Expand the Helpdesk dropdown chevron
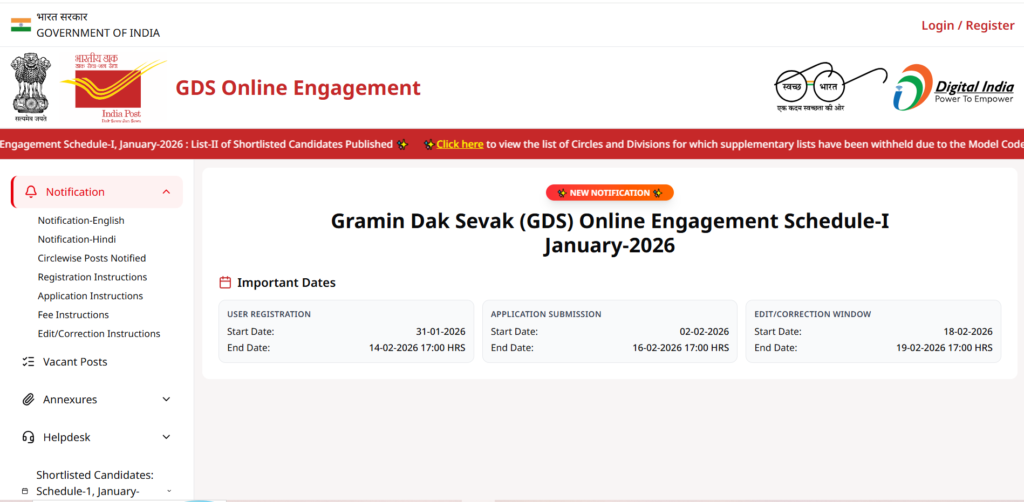The image size is (1024, 502). point(166,437)
